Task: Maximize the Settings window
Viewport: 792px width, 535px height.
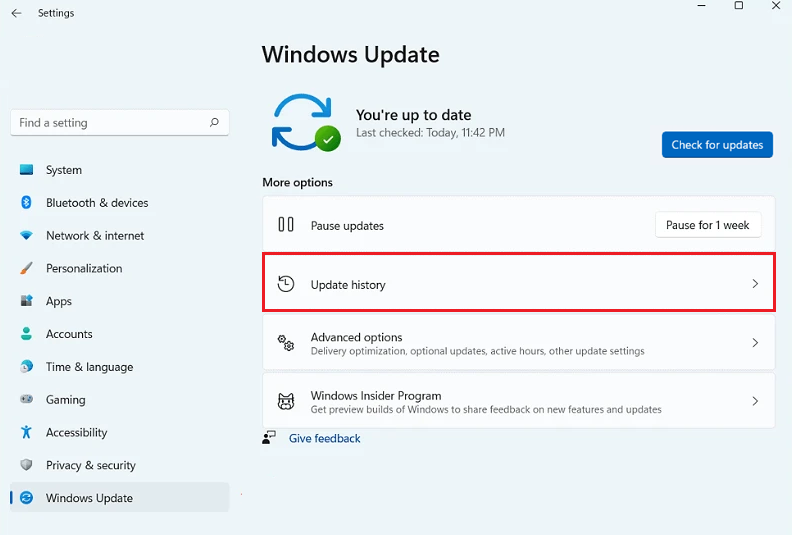Action: pos(738,6)
